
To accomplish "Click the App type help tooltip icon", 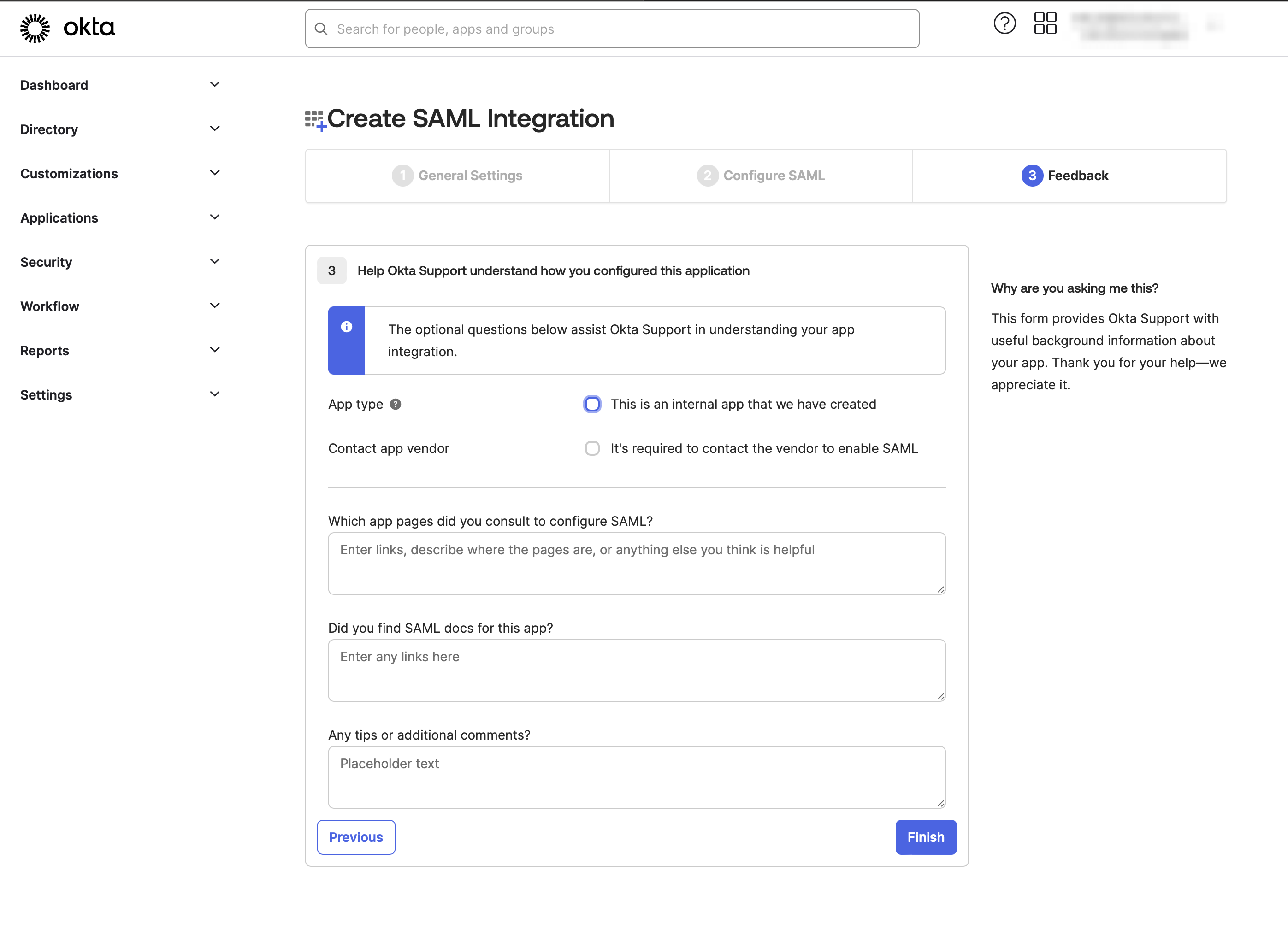I will pos(396,404).
